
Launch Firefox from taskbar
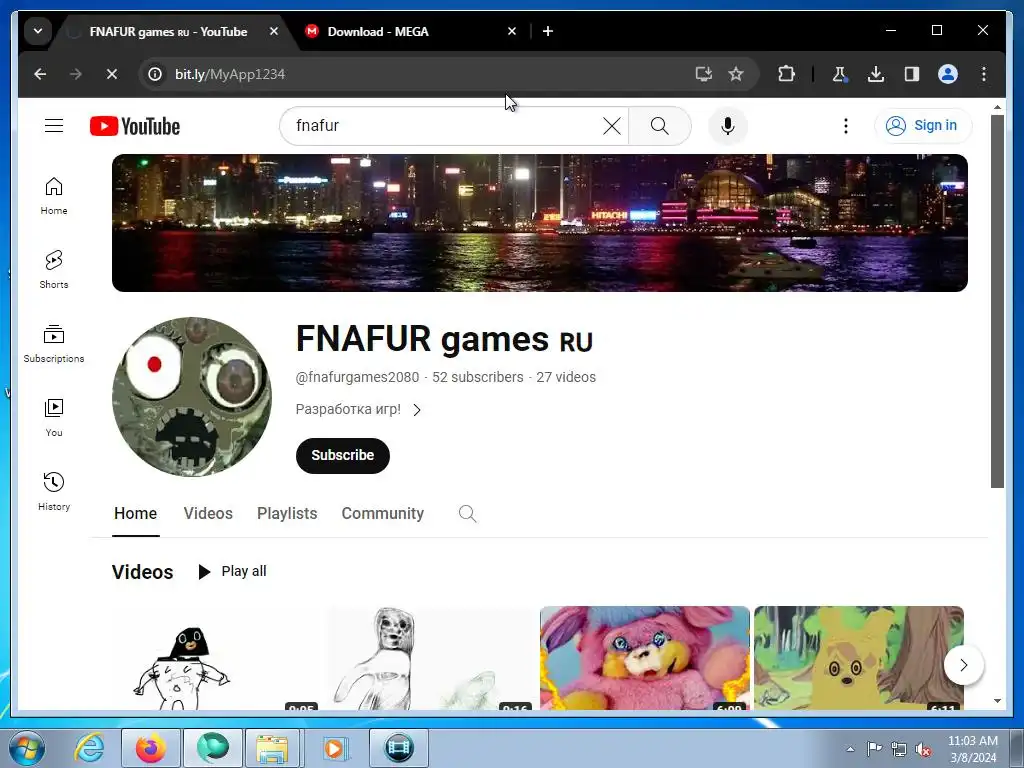coord(150,748)
